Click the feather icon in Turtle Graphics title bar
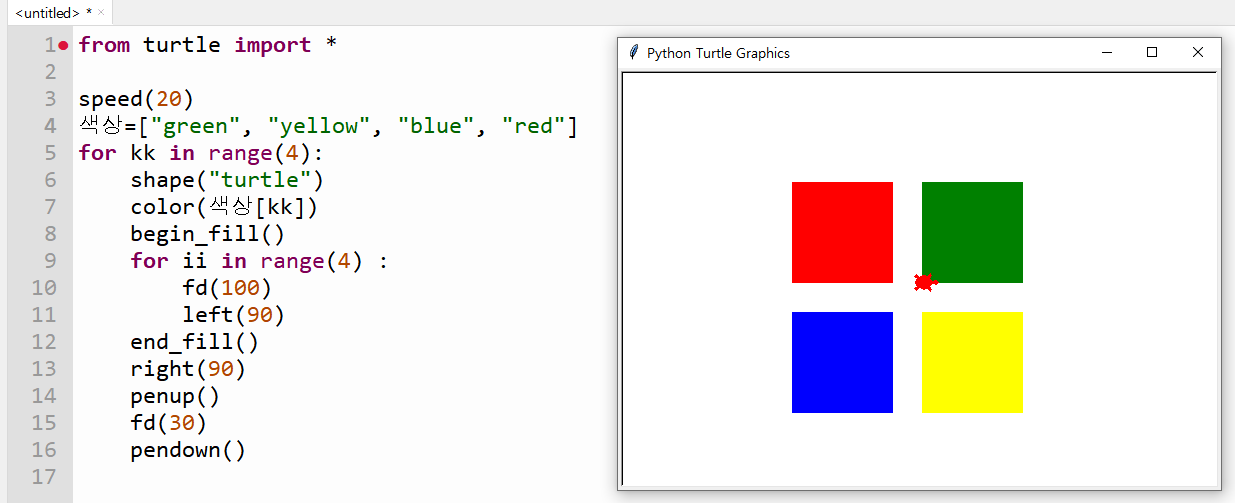This screenshot has width=1235, height=503. (633, 52)
